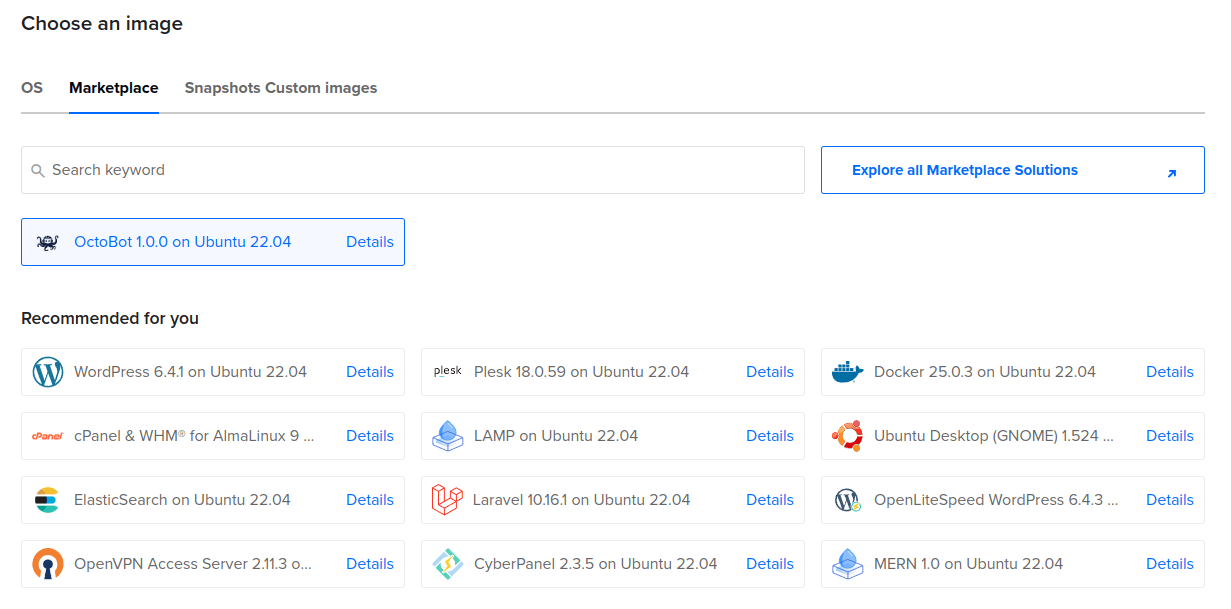
Task: Open Details for OctoBot 1.0.0
Action: (x=370, y=242)
